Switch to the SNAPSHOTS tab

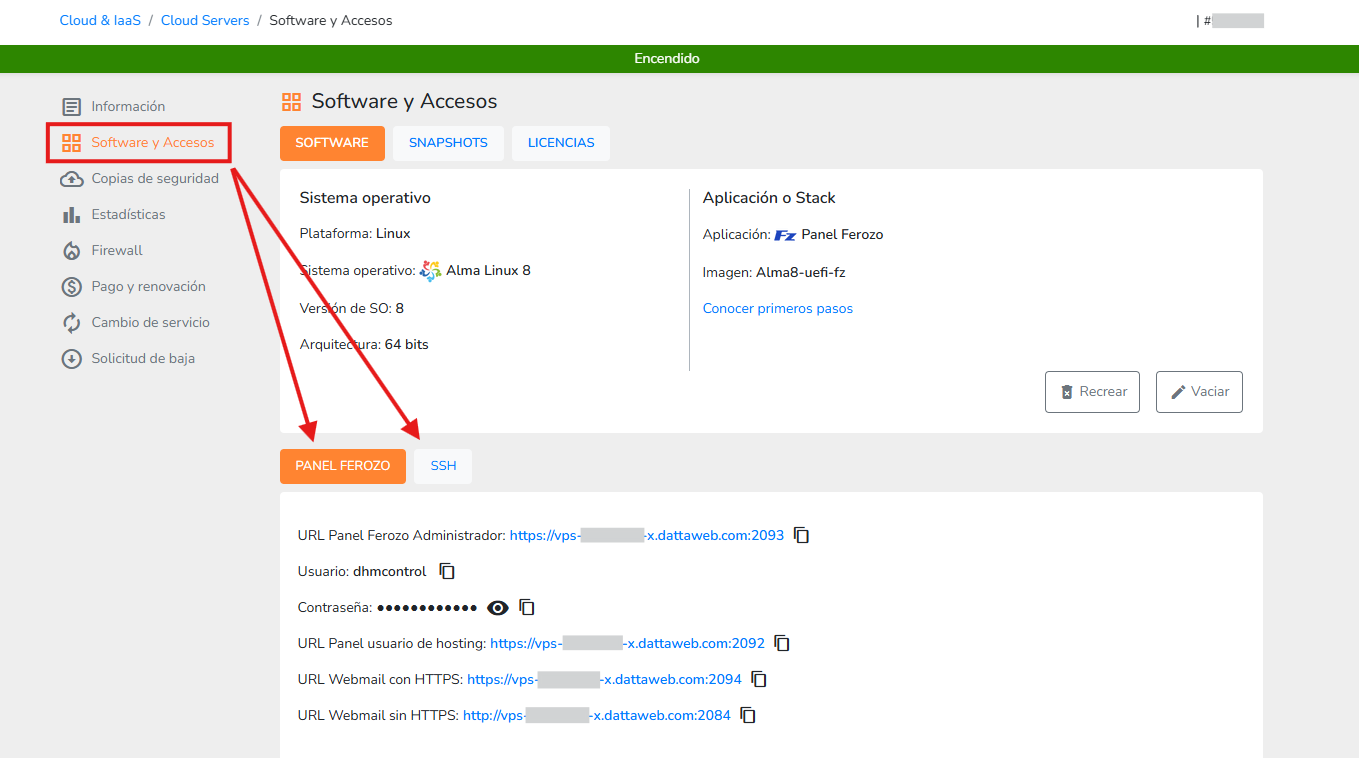pos(448,143)
